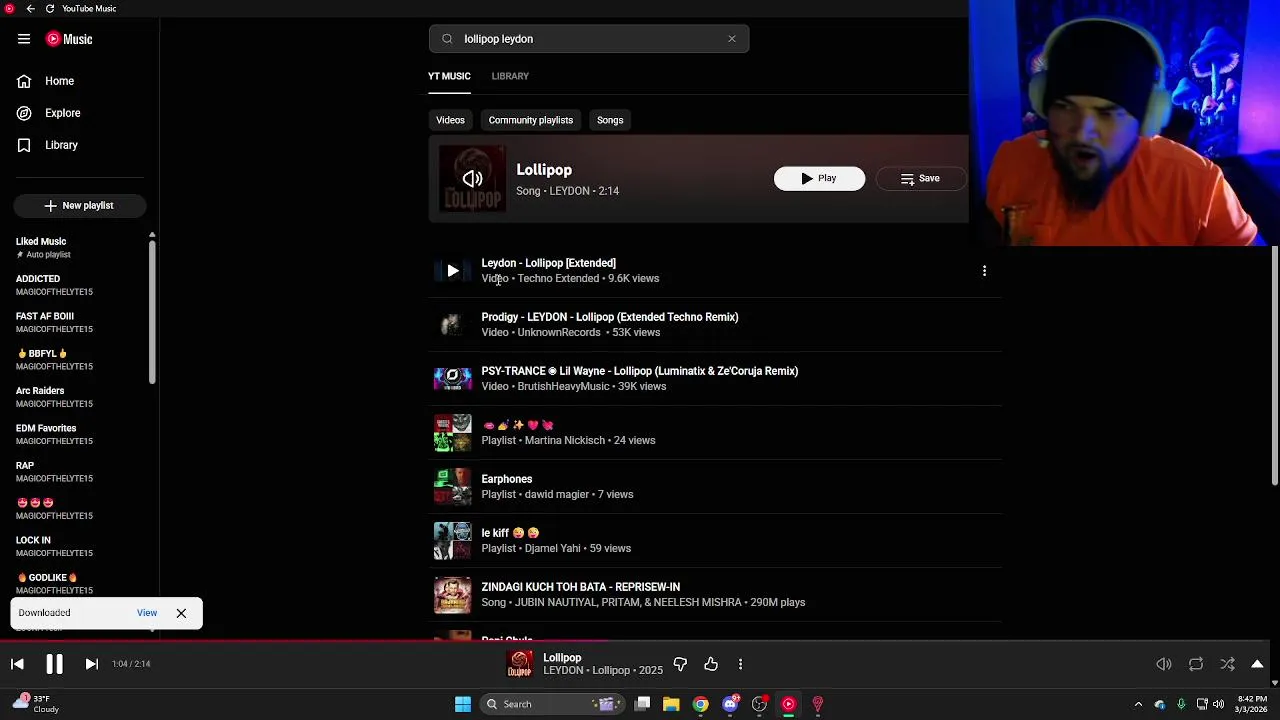Show hidden system tray icons

click(1138, 704)
